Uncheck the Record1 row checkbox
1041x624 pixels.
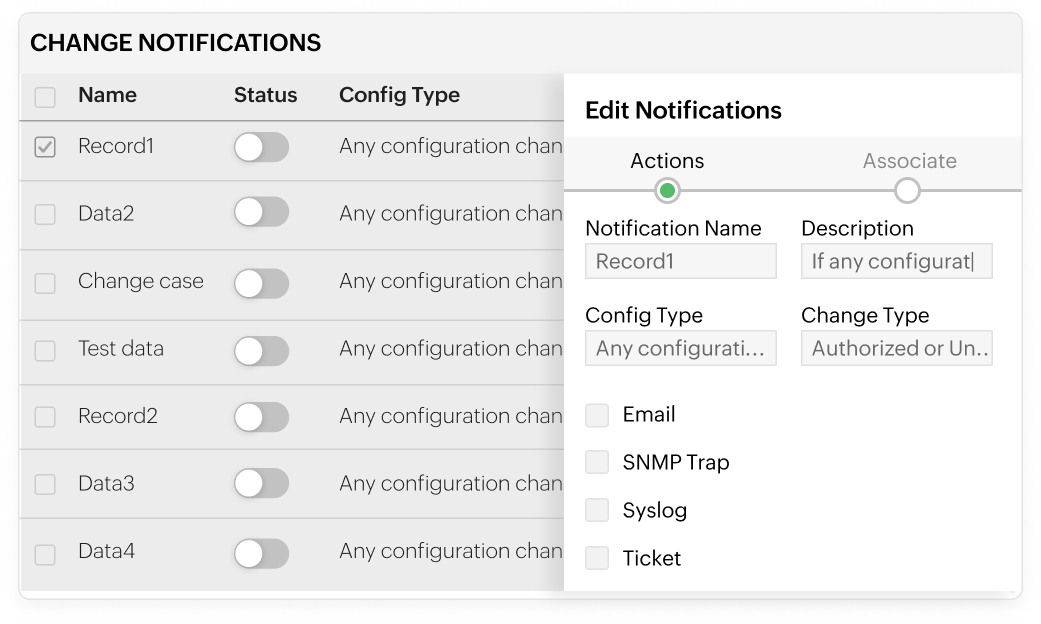click(45, 146)
